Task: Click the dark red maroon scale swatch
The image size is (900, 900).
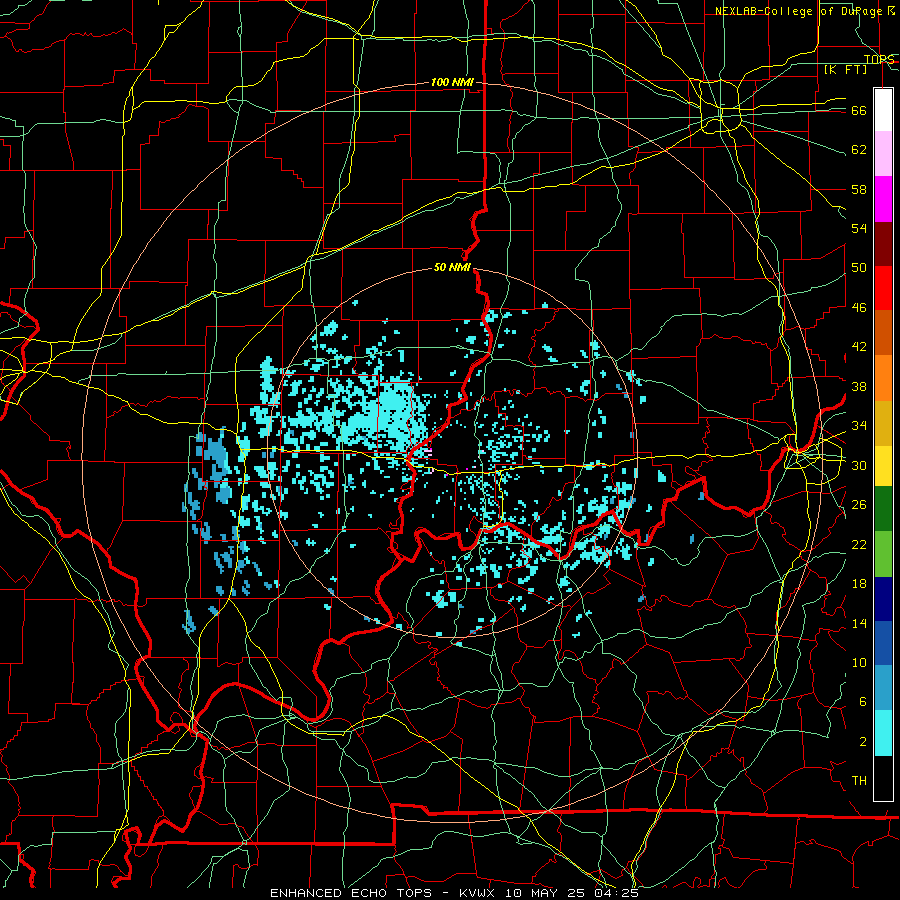Action: pos(883,243)
